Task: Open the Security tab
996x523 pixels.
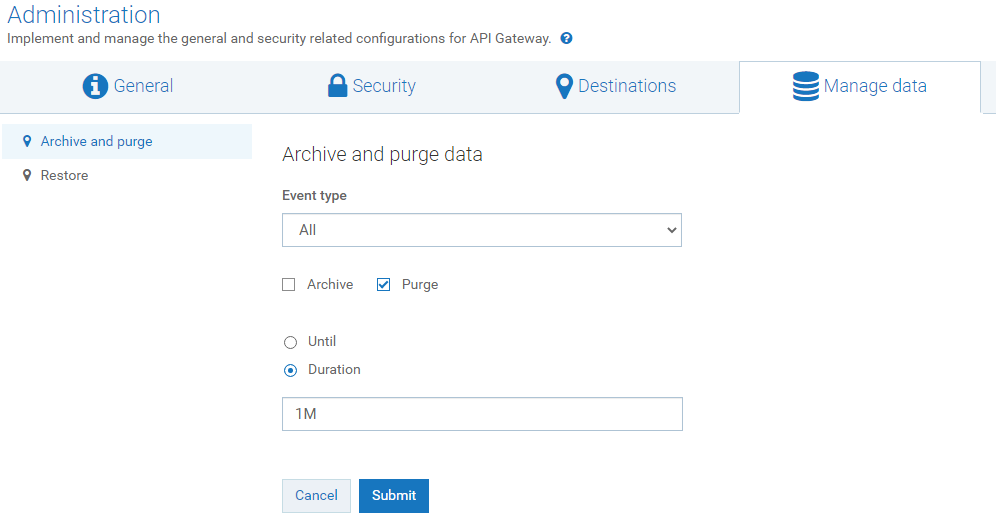Action: coord(372,87)
